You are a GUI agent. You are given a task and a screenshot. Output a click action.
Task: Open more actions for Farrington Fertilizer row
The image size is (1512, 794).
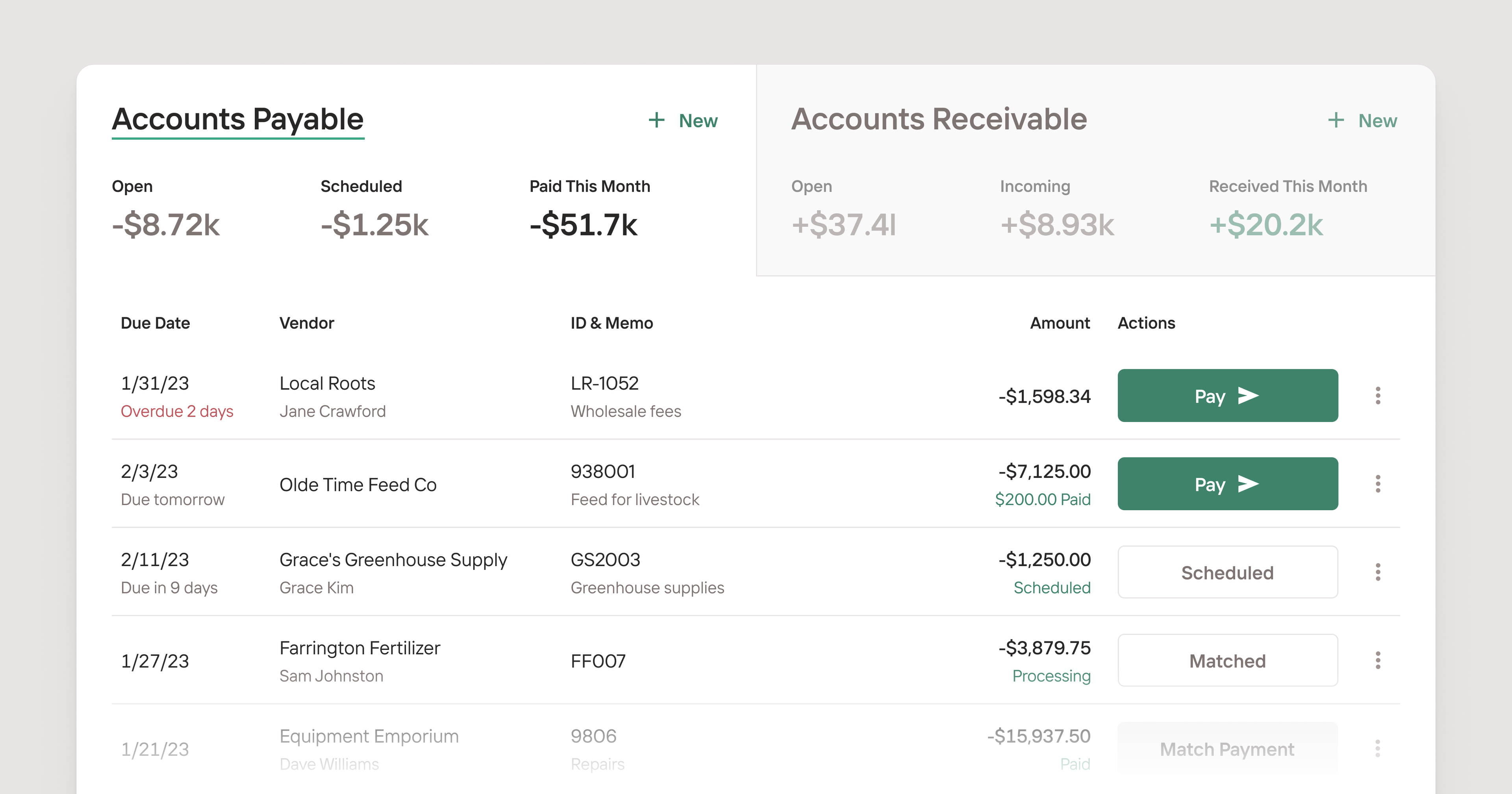point(1378,660)
